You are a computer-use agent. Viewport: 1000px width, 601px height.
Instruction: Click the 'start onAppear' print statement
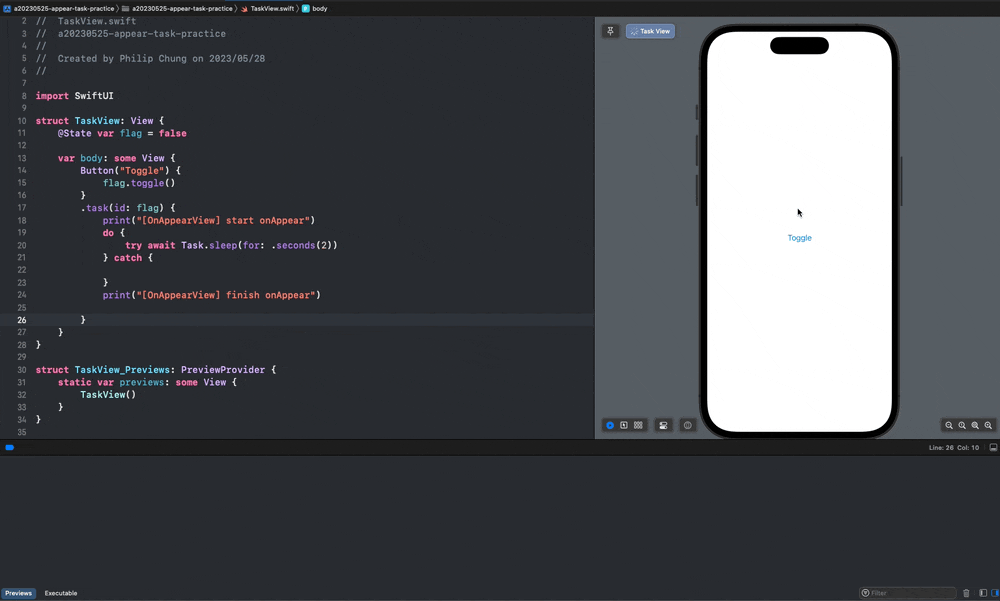(209, 221)
